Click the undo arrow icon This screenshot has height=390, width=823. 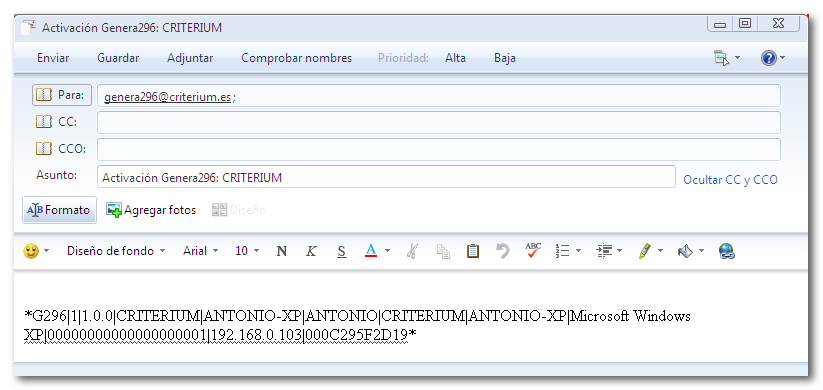503,251
